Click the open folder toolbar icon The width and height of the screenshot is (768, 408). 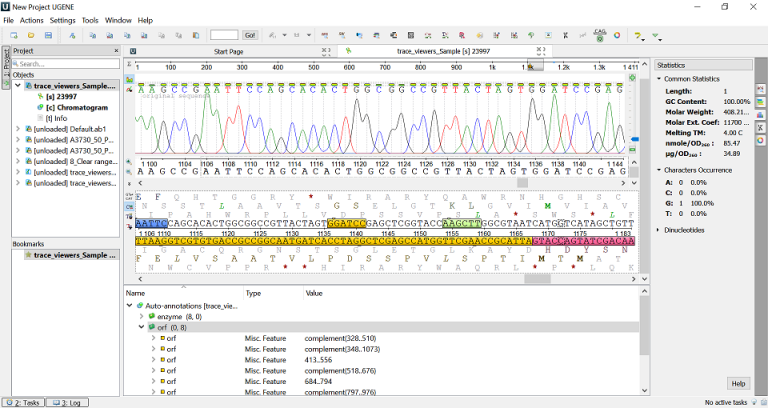point(31,35)
